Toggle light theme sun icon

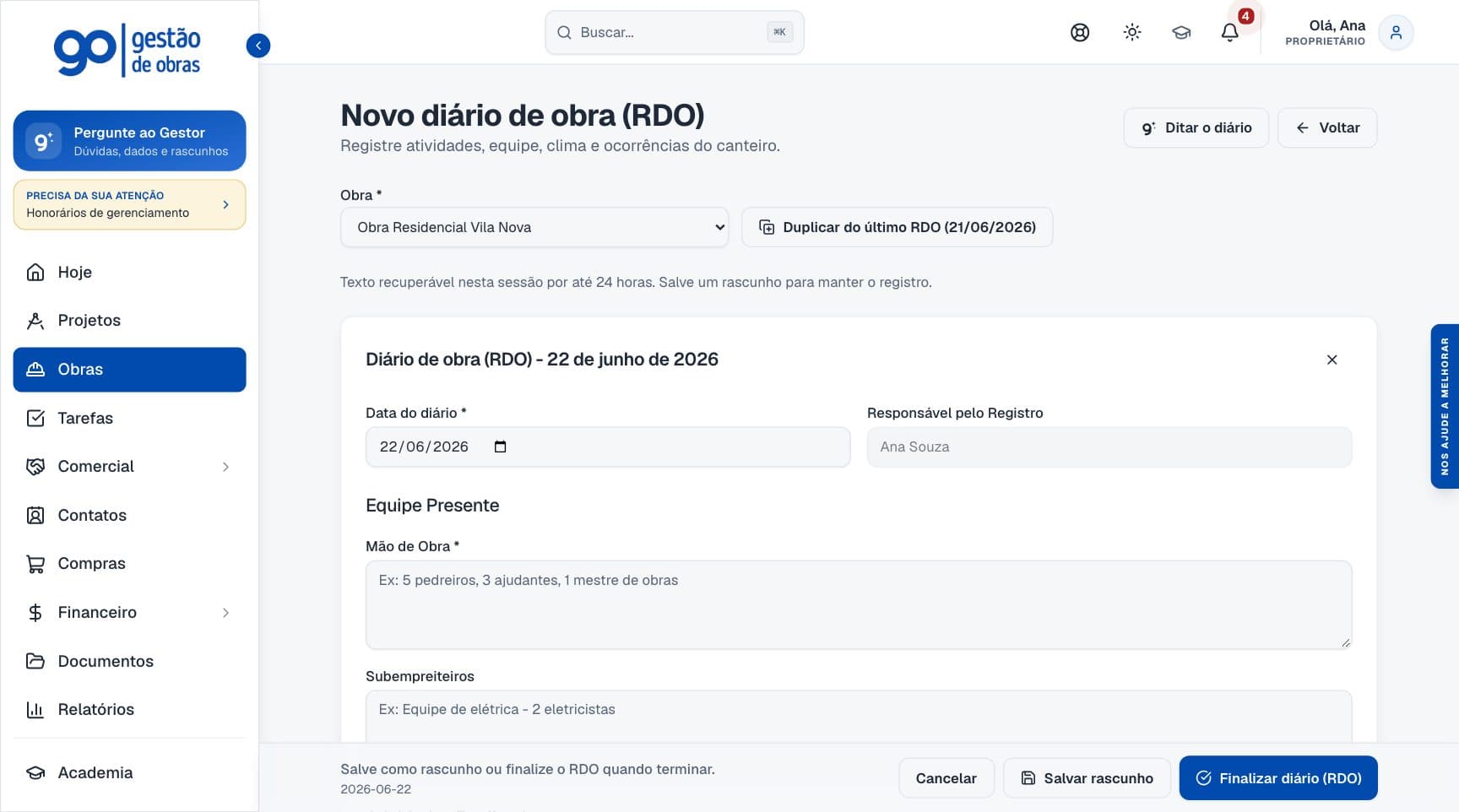pyautogui.click(x=1132, y=33)
